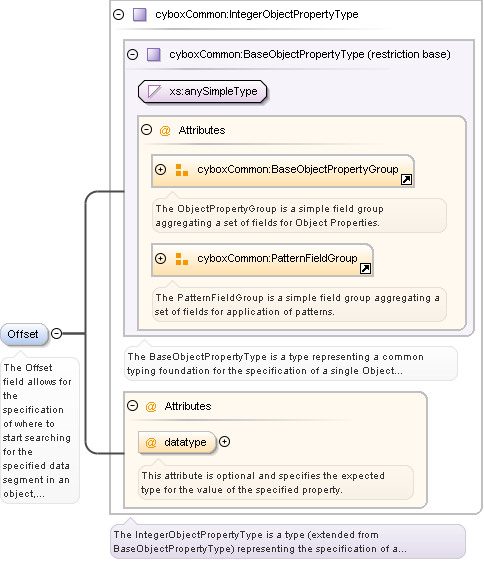Follow the PatternFieldGroup reference arrow icon
Viewport: 484px width, 562px height.
[365, 268]
